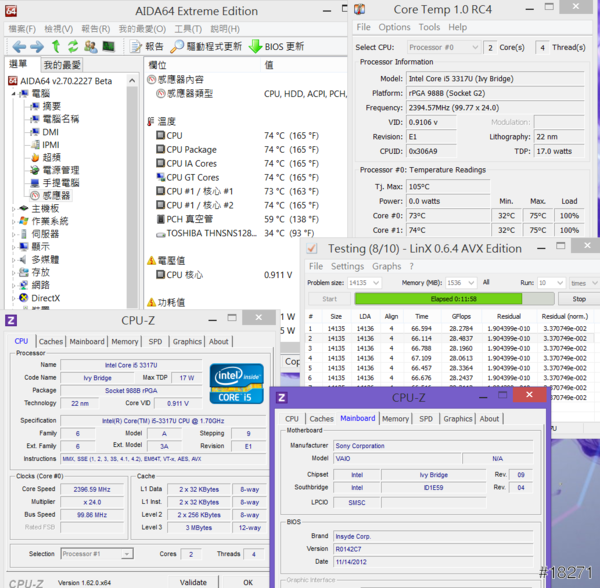Expand the 主機板 tree node
The image size is (600, 588).
[x=12, y=209]
